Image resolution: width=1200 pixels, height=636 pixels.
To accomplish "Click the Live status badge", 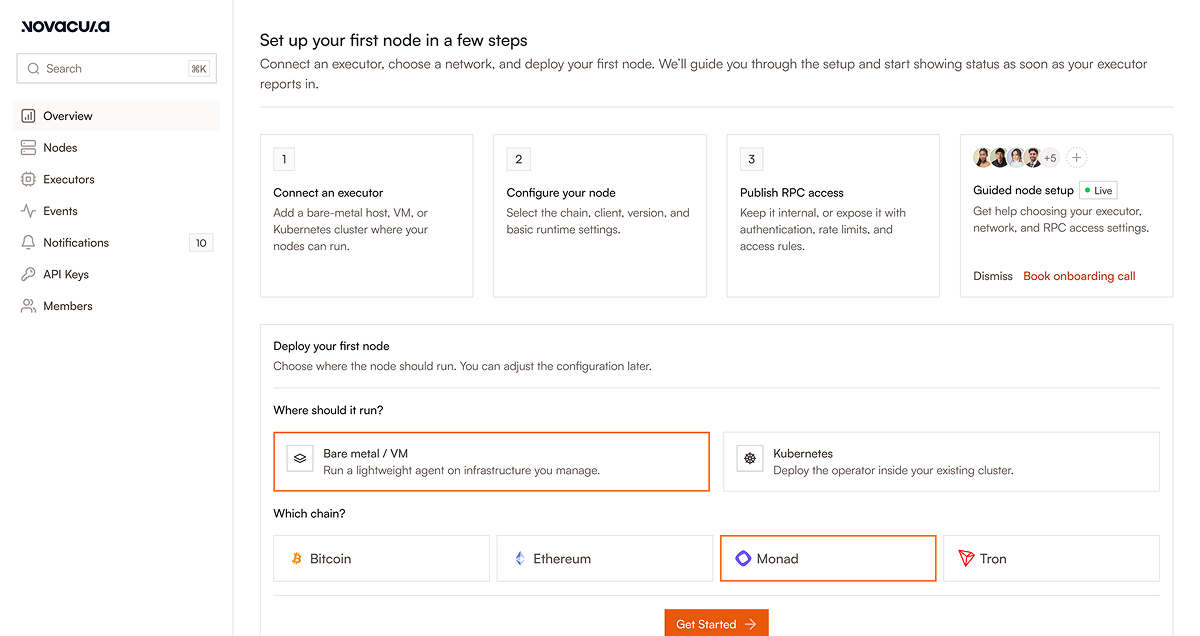I will (1098, 191).
